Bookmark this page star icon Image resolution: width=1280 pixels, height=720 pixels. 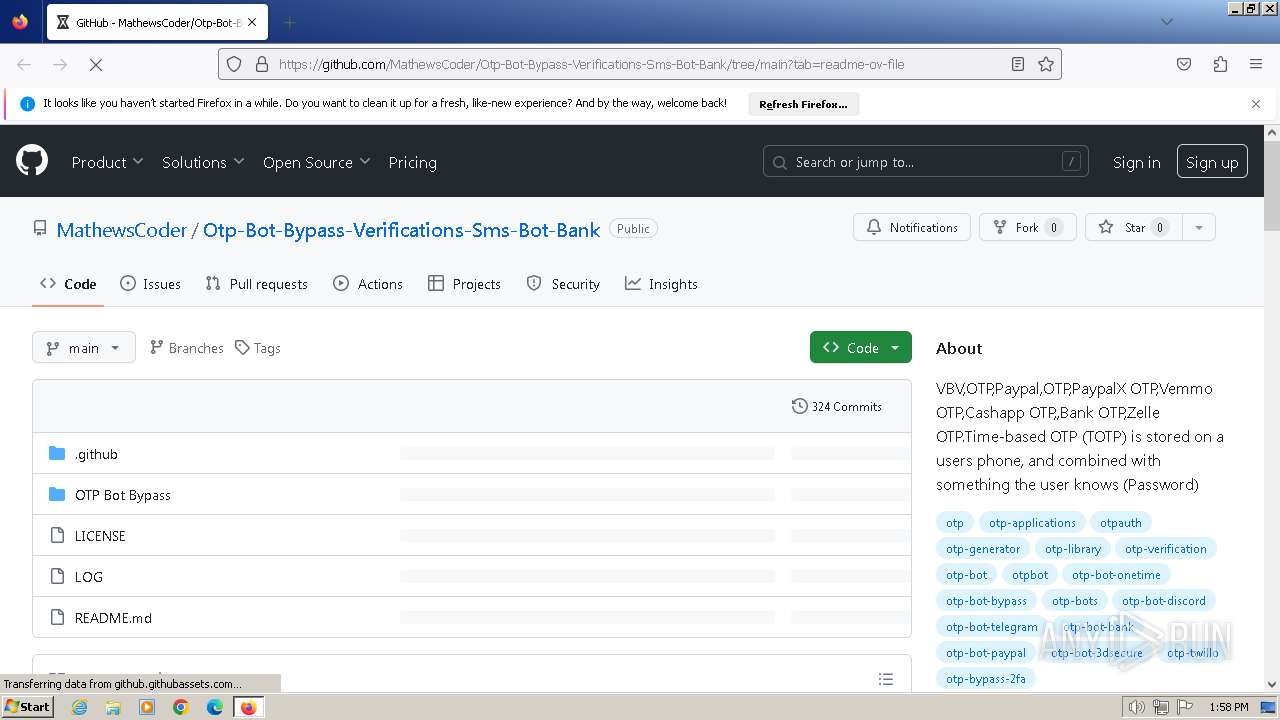(x=1046, y=64)
